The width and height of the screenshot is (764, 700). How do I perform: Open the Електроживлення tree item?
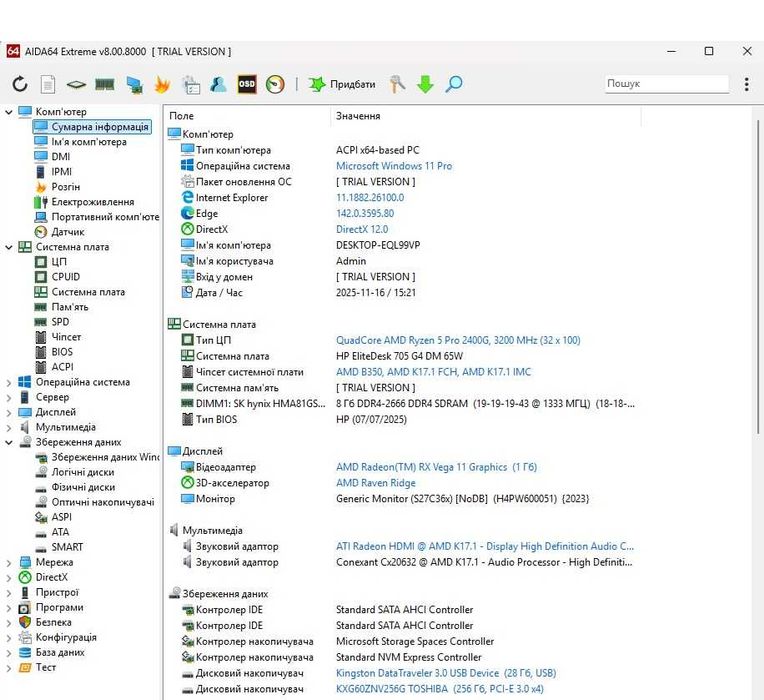point(84,202)
